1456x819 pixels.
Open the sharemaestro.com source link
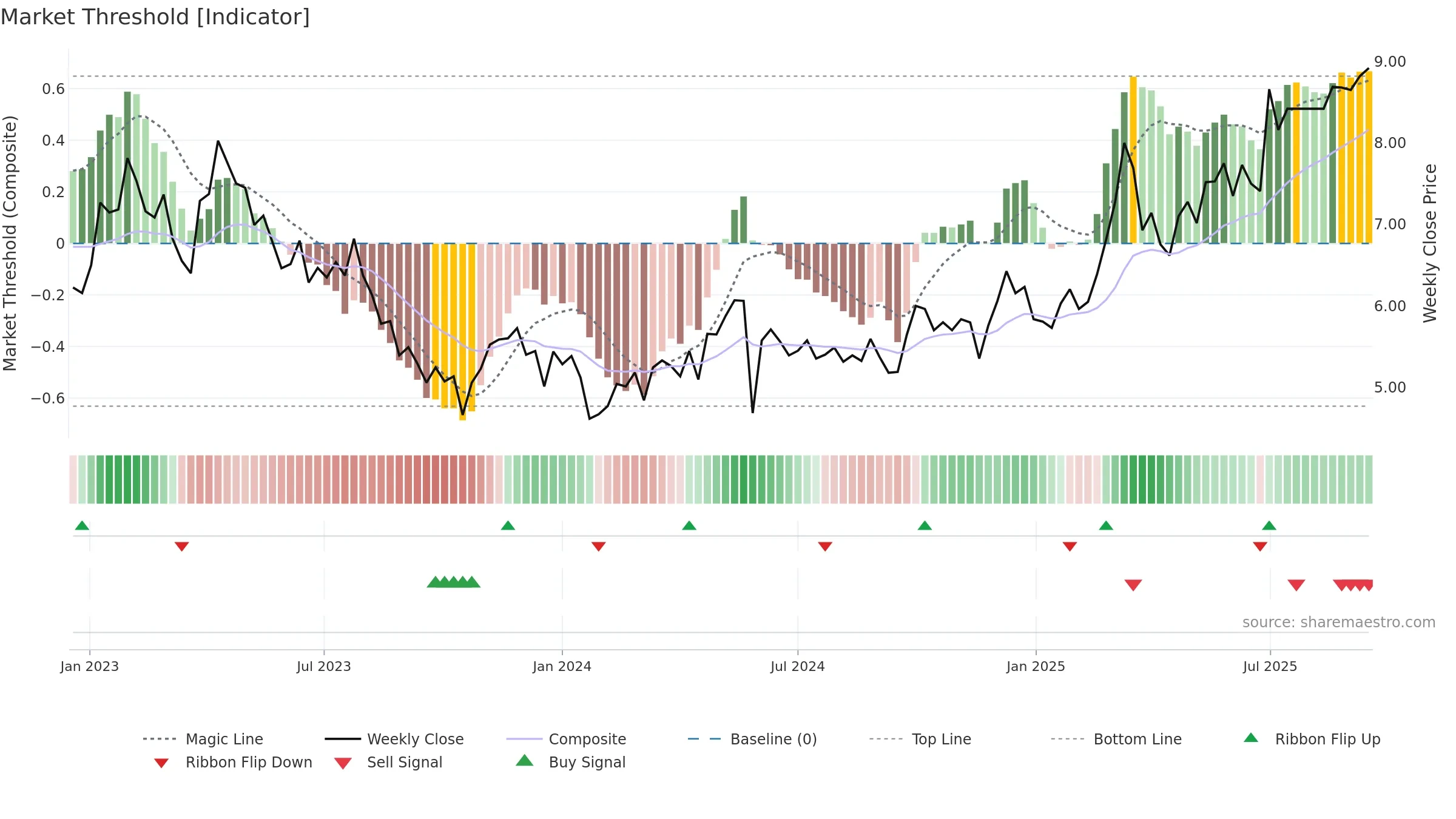point(1338,622)
